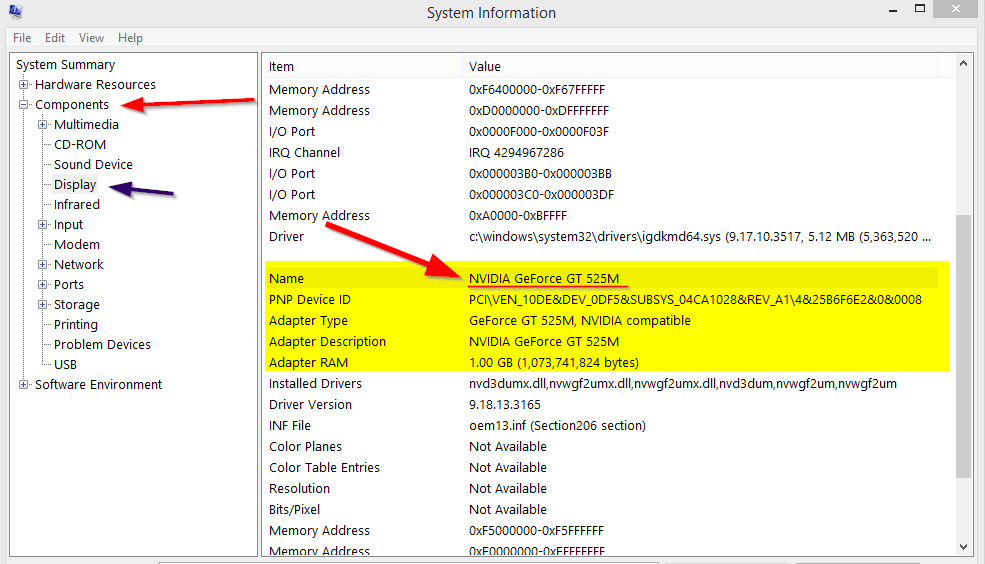
Task: Select Modem in the tree
Action: coord(77,244)
